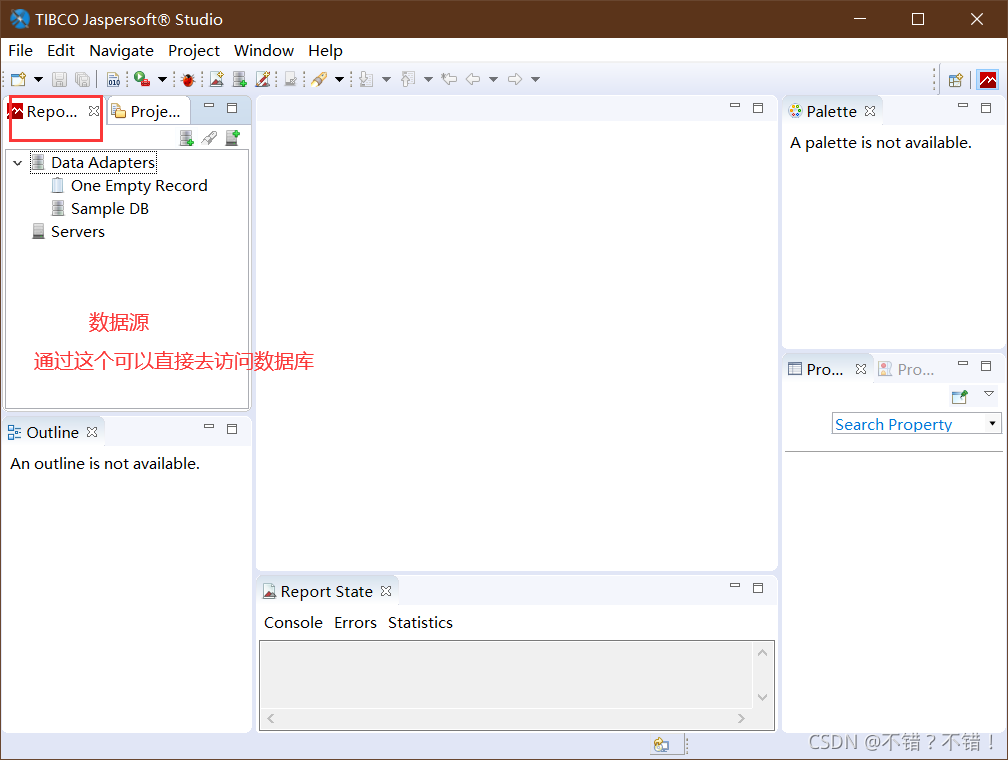This screenshot has width=1008, height=760.
Task: Click the Previous Annotation toolbar icon
Action: [408, 79]
